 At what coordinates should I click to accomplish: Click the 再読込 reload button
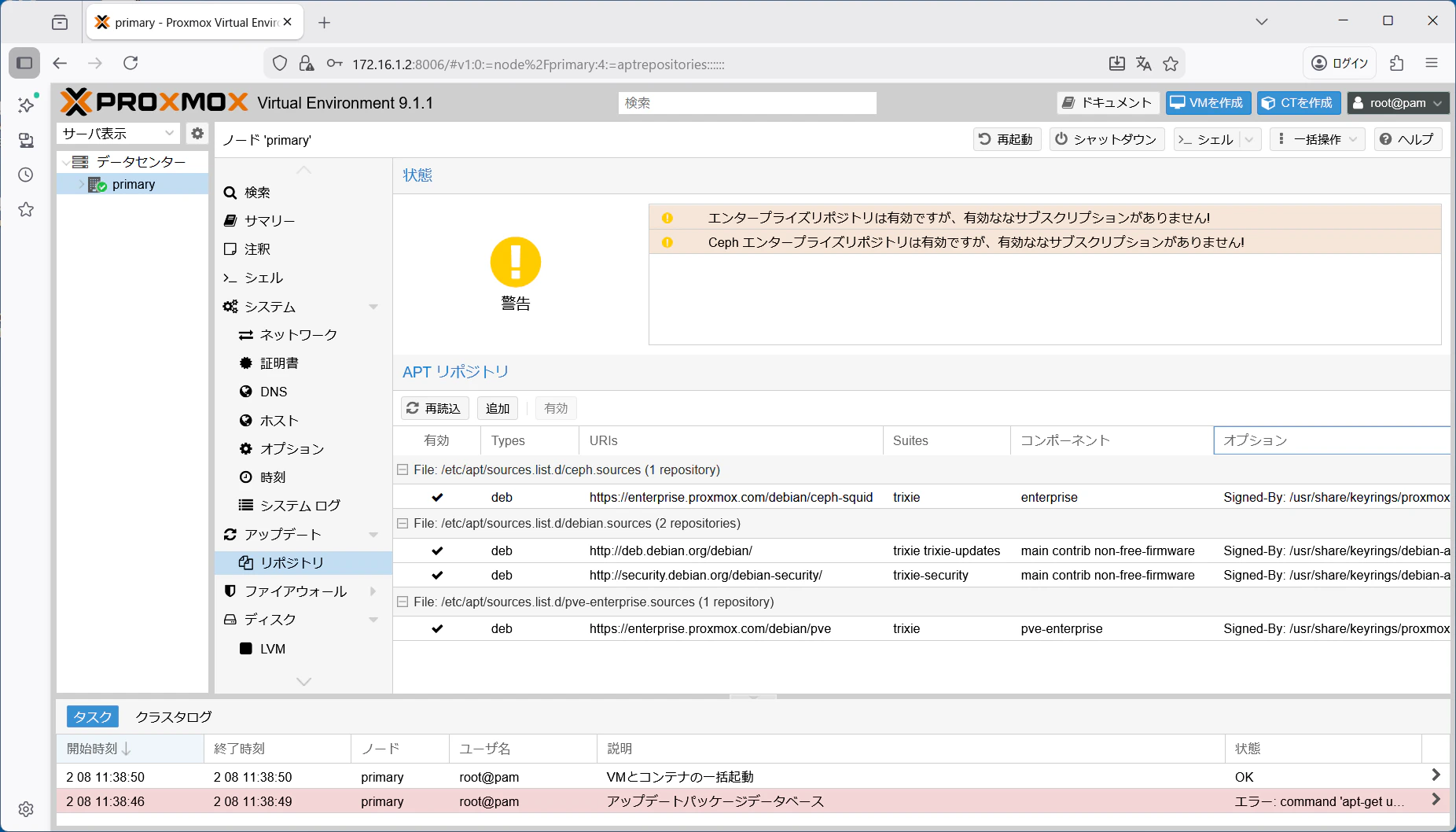(x=434, y=408)
